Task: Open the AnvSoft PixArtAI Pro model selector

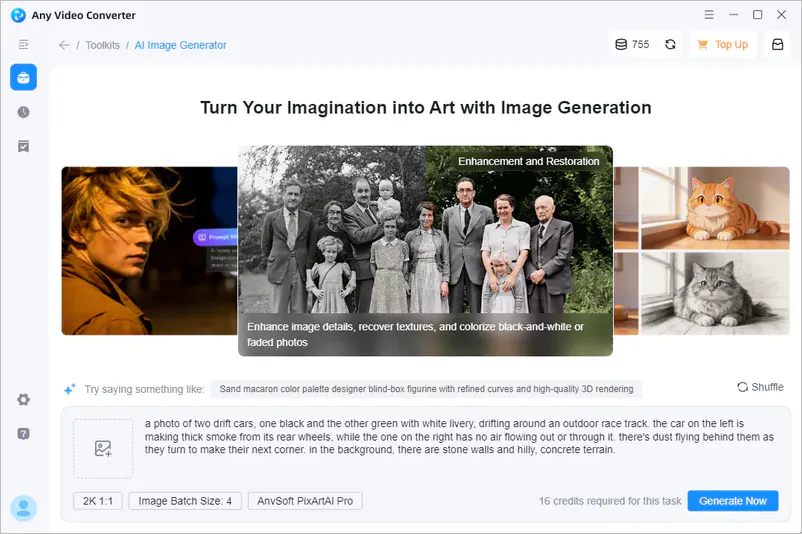Action: tap(305, 501)
